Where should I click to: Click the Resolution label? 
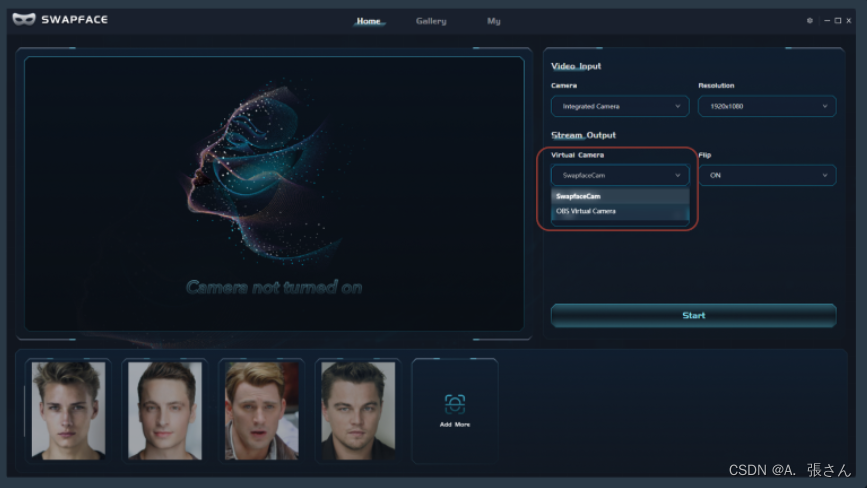click(x=716, y=86)
